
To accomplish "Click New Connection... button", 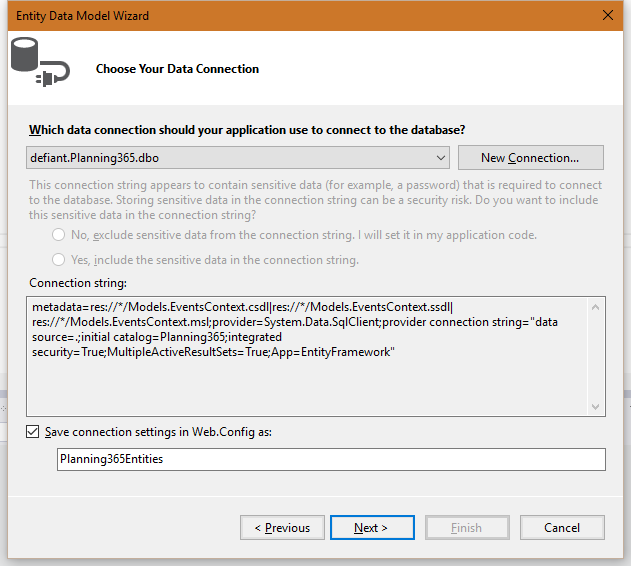I will click(x=530, y=158).
